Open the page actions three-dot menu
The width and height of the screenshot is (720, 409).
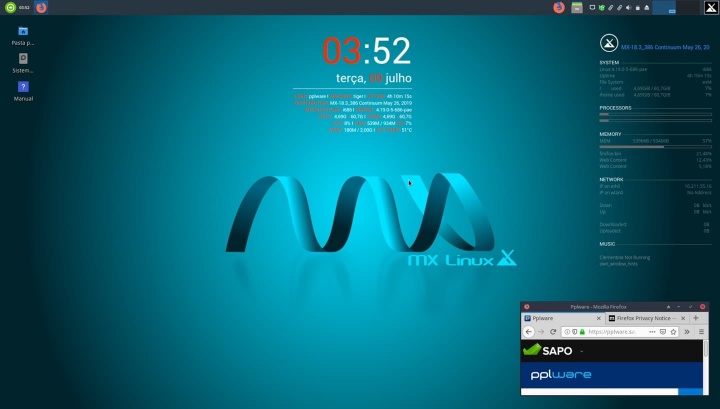(652, 331)
